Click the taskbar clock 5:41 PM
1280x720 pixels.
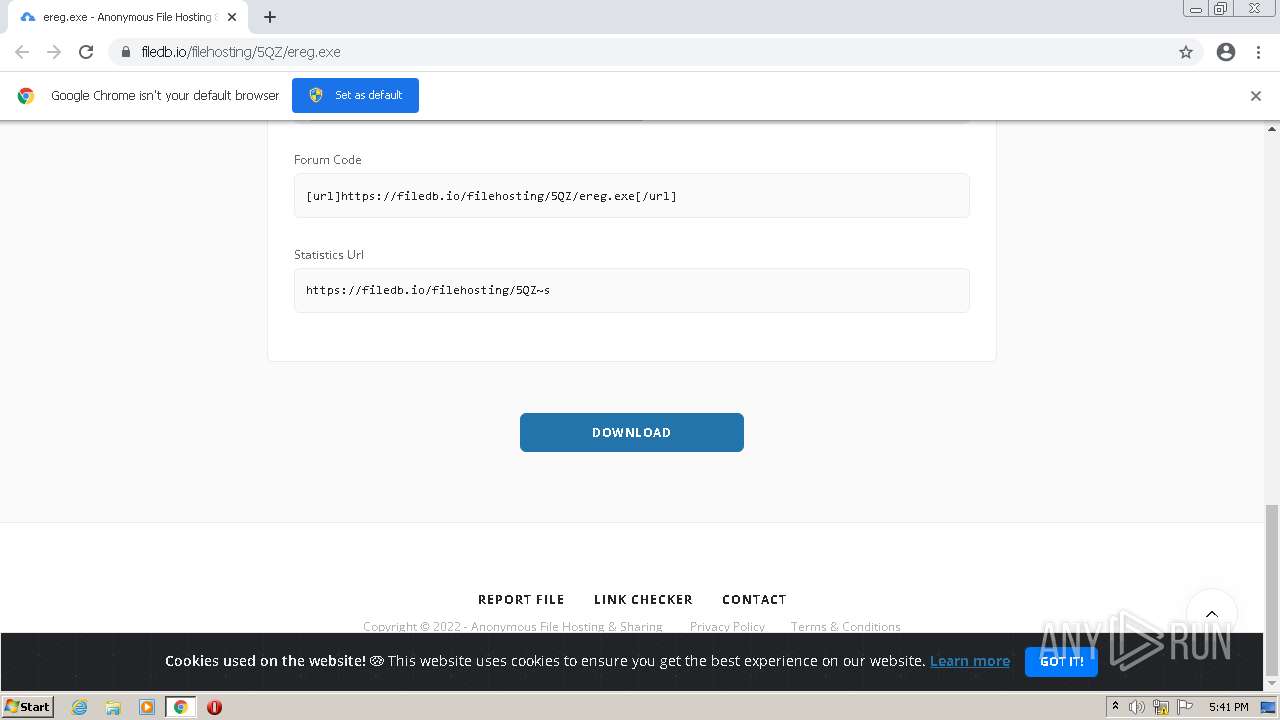pyautogui.click(x=1228, y=707)
